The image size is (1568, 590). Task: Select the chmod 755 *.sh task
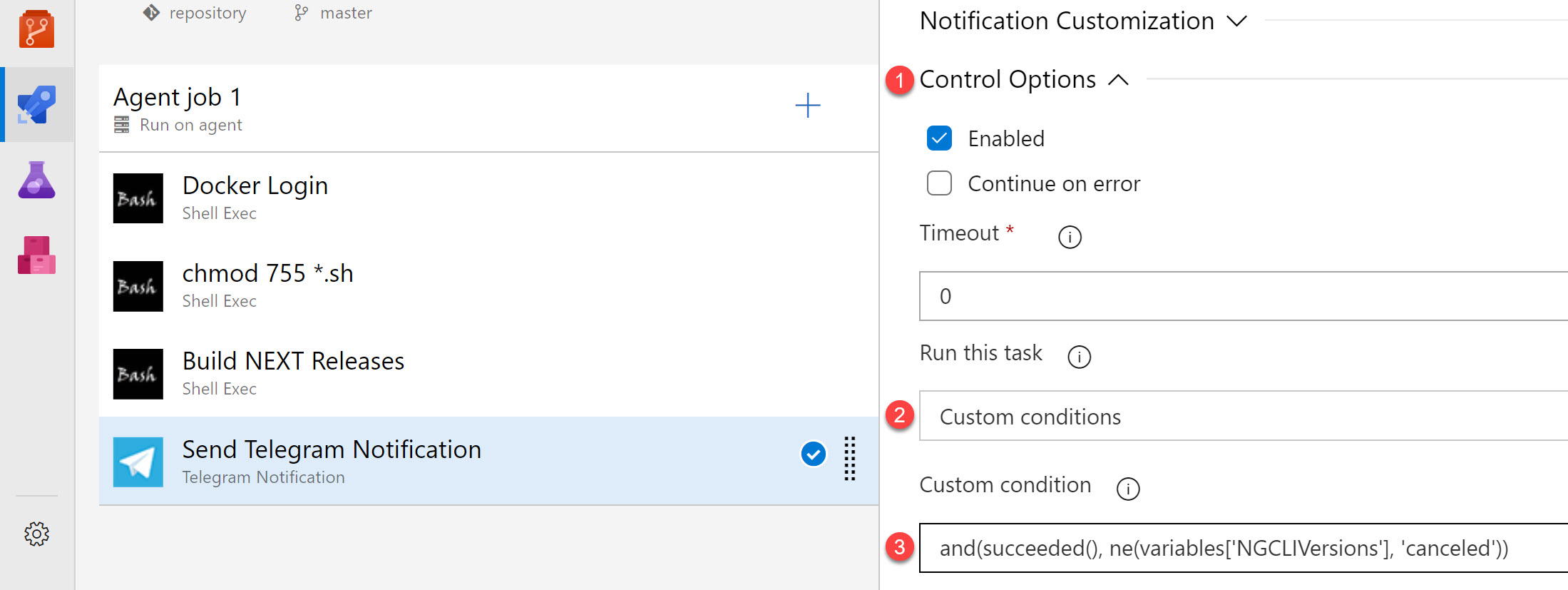tap(488, 285)
